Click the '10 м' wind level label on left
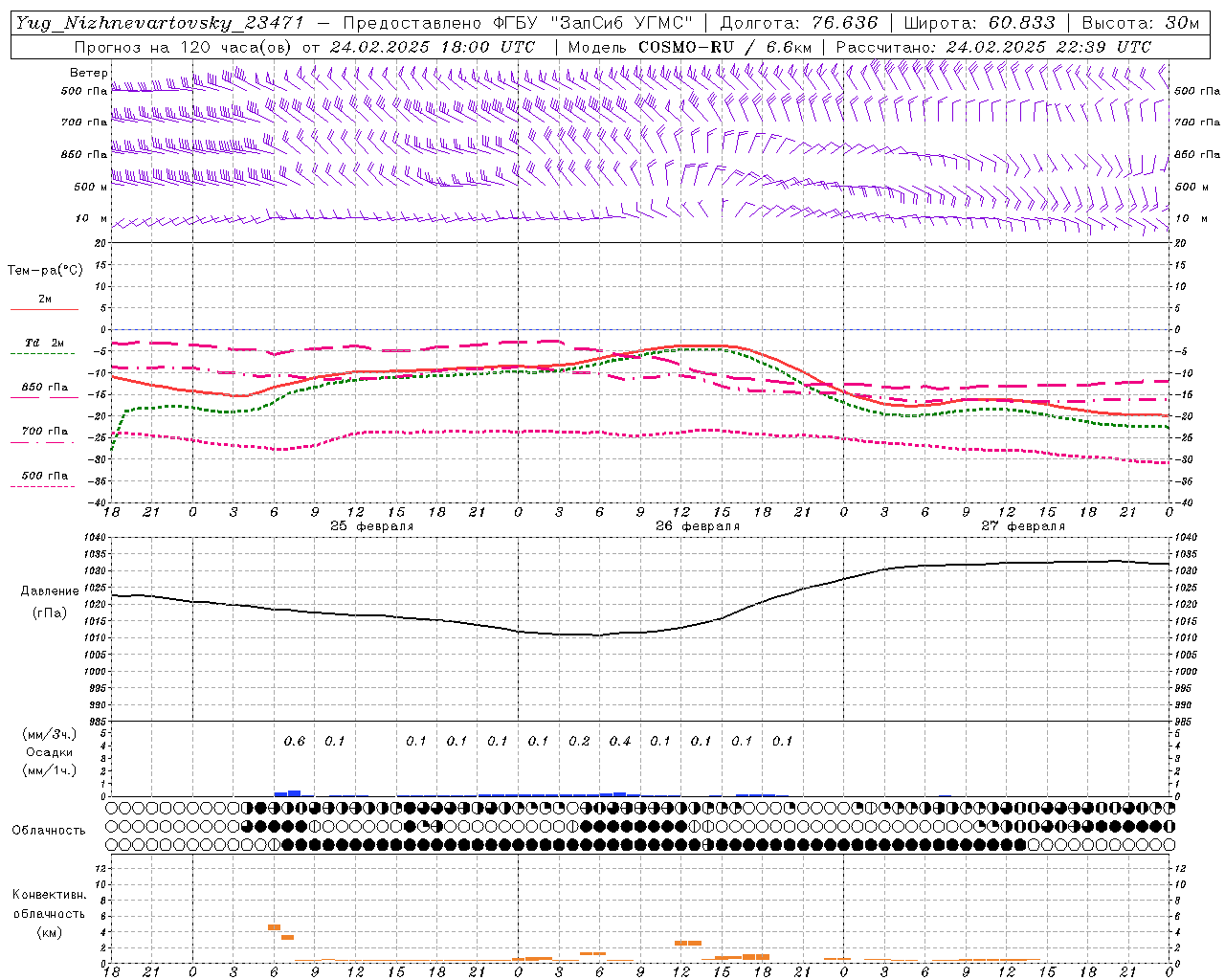This screenshot has height=980, width=1225. [x=91, y=219]
